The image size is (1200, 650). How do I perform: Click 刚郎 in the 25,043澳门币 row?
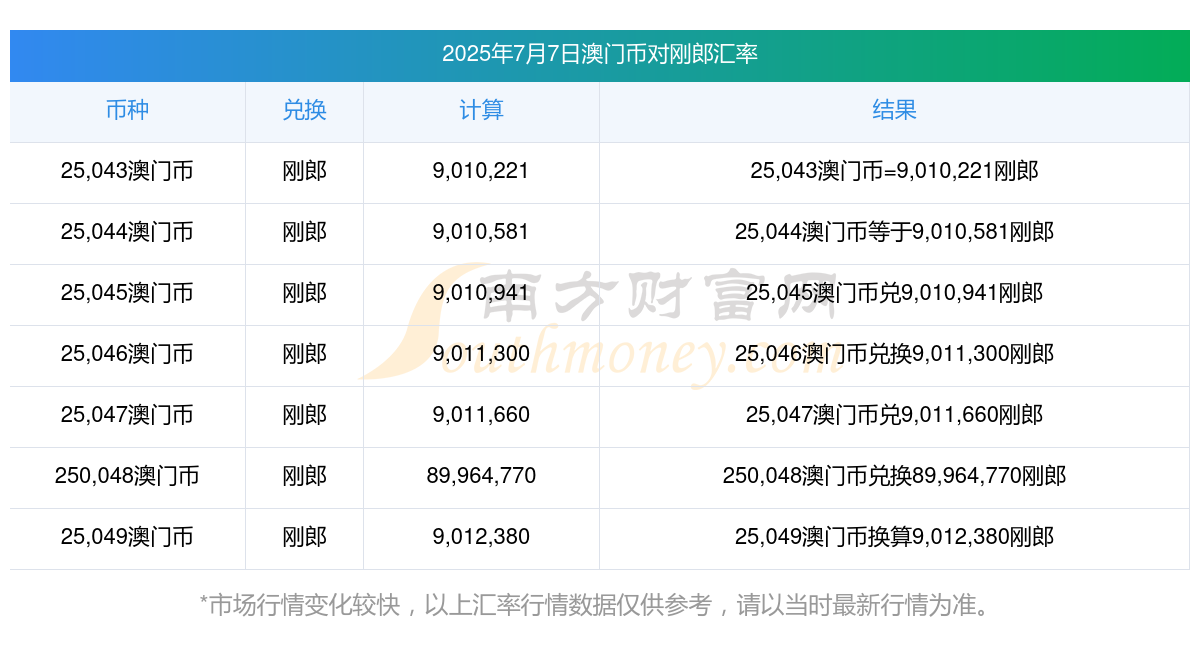tap(304, 171)
